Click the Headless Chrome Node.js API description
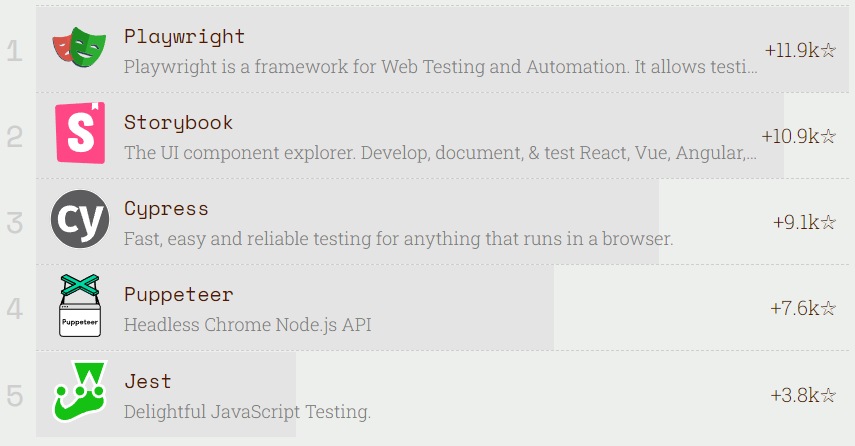Viewport: 855px width, 446px height. 248,325
